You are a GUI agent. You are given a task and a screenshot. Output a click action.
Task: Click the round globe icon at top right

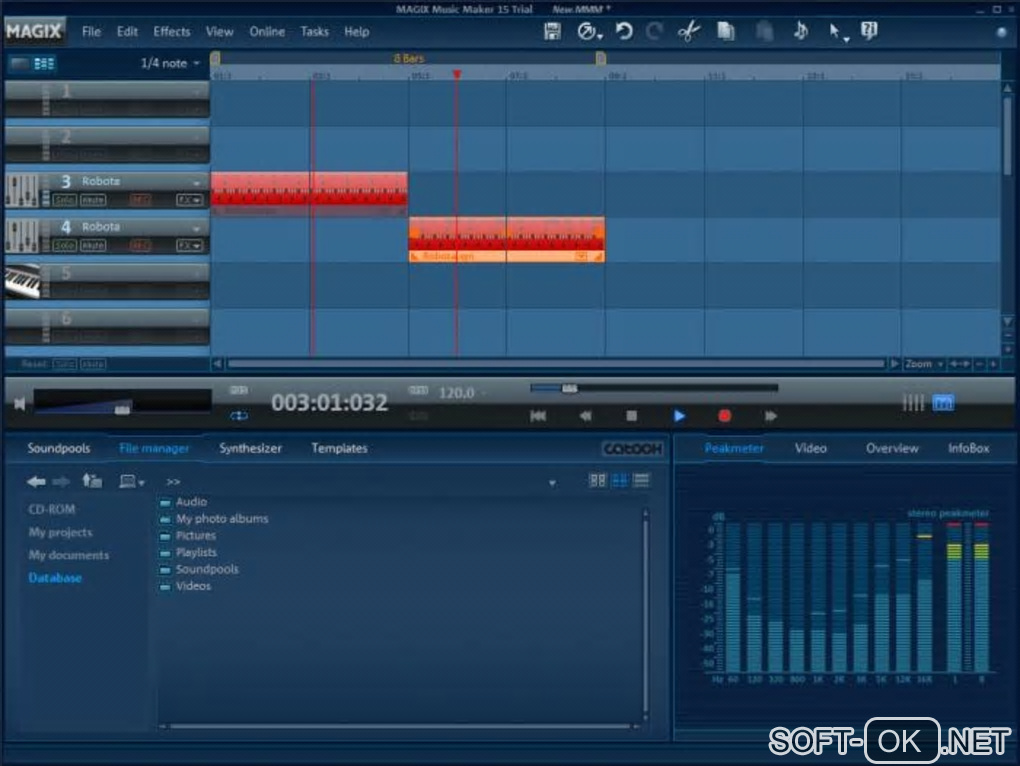[1002, 32]
